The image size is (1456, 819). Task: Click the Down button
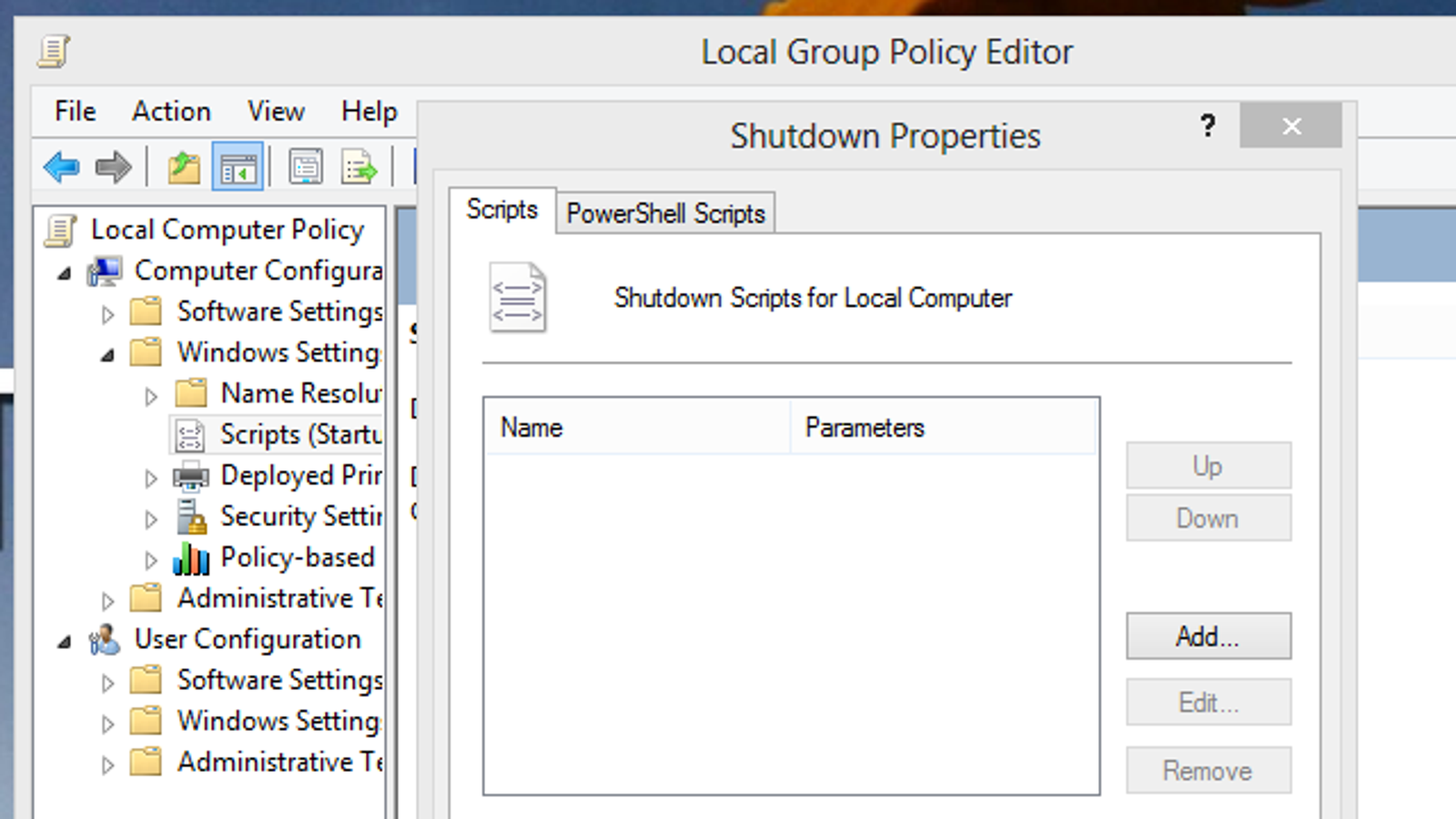pyautogui.click(x=1208, y=518)
